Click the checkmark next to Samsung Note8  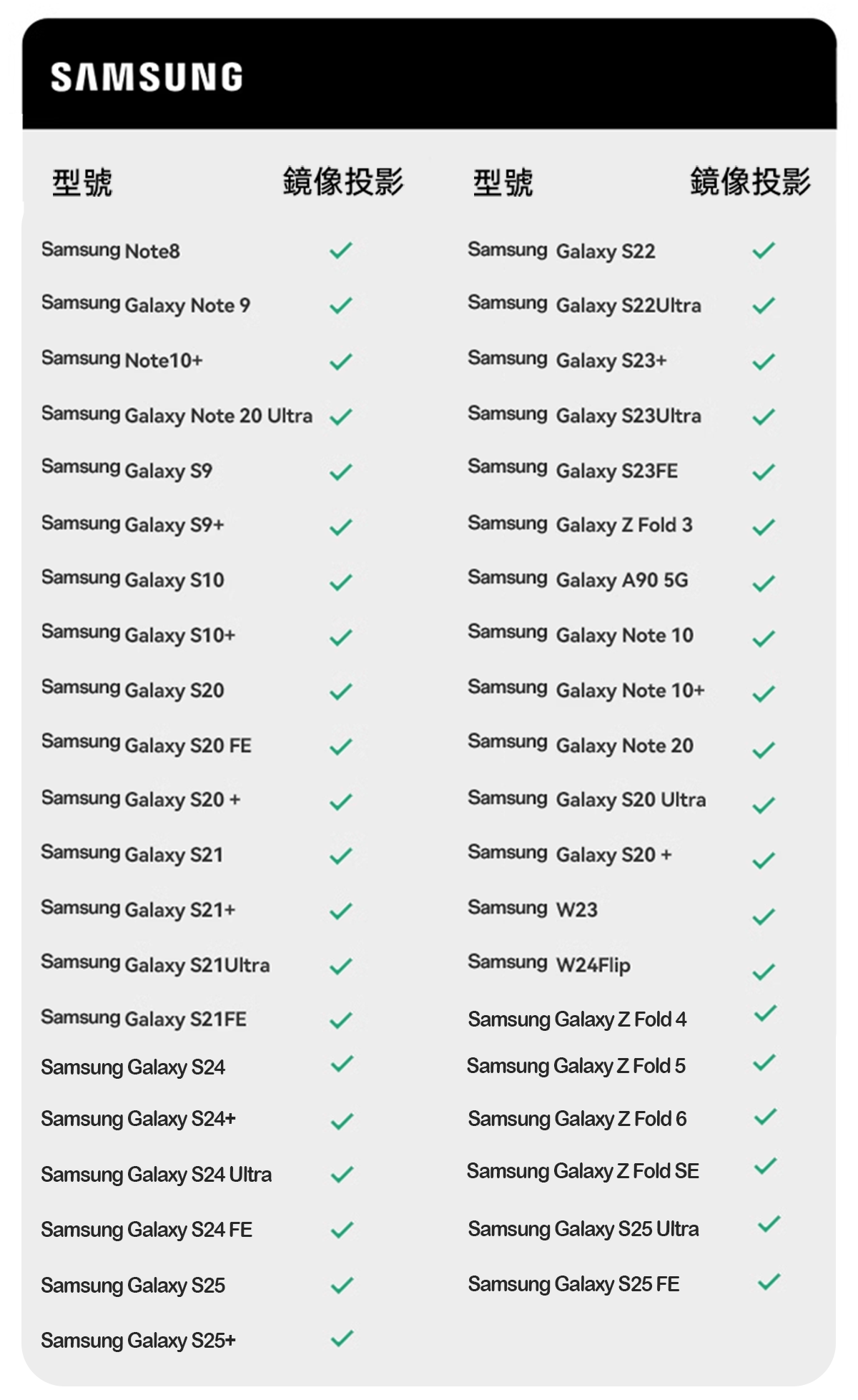(x=341, y=250)
